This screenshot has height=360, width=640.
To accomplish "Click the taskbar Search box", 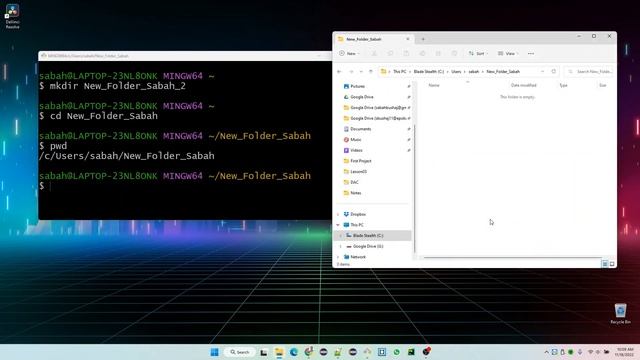I will [240, 352].
